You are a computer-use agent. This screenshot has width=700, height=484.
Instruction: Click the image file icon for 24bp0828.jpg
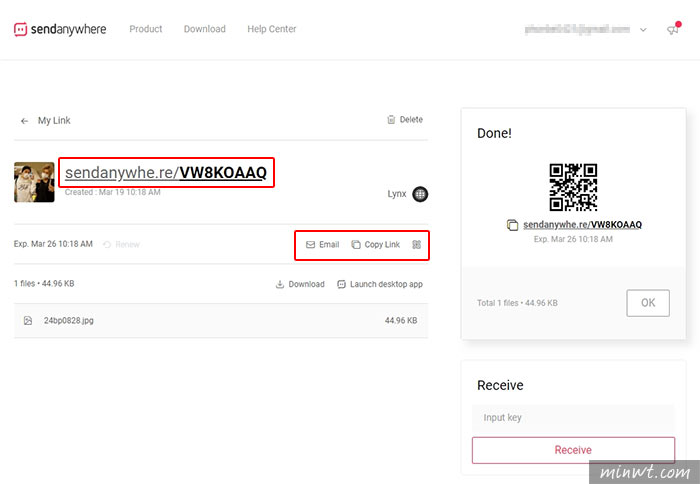pos(28,321)
